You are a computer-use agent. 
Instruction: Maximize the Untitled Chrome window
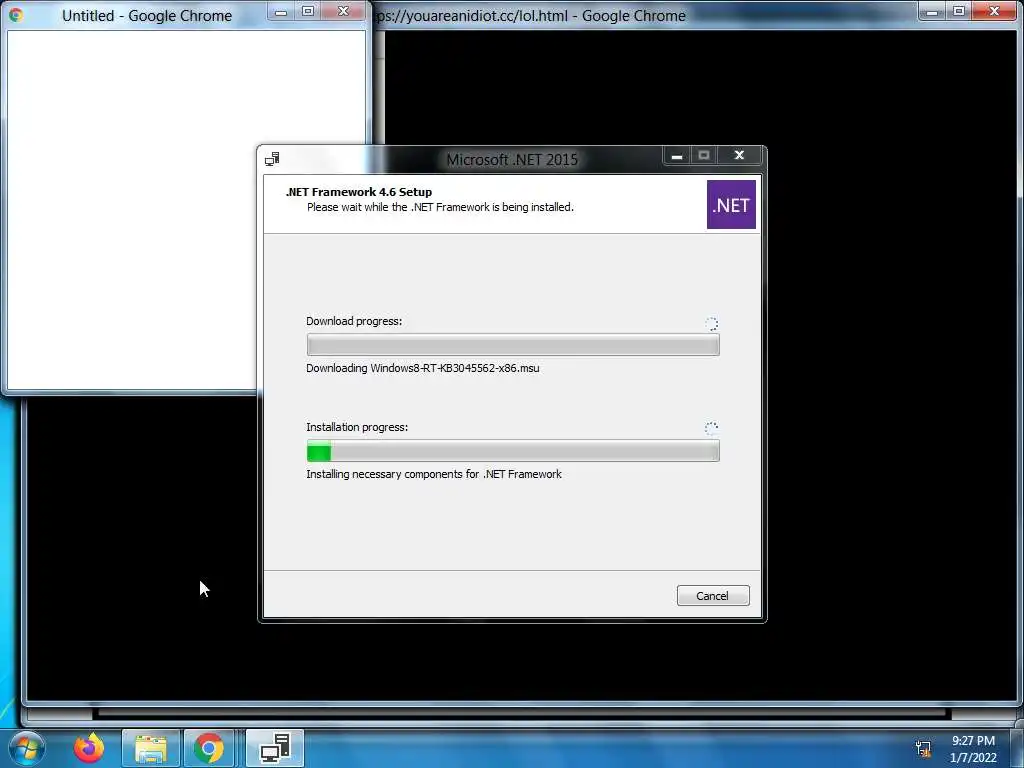click(x=308, y=12)
